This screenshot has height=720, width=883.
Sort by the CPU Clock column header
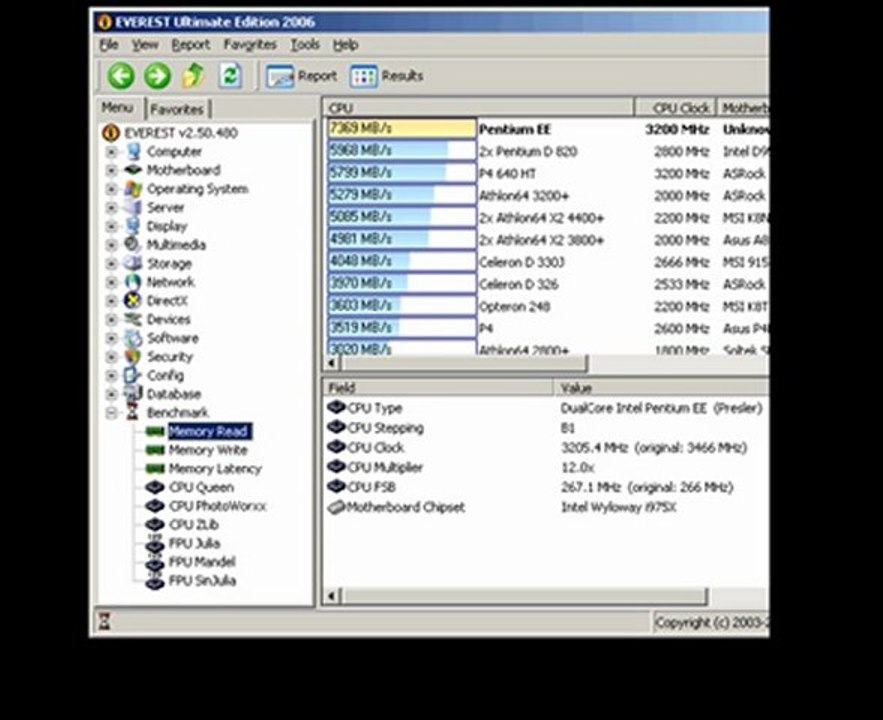675,108
